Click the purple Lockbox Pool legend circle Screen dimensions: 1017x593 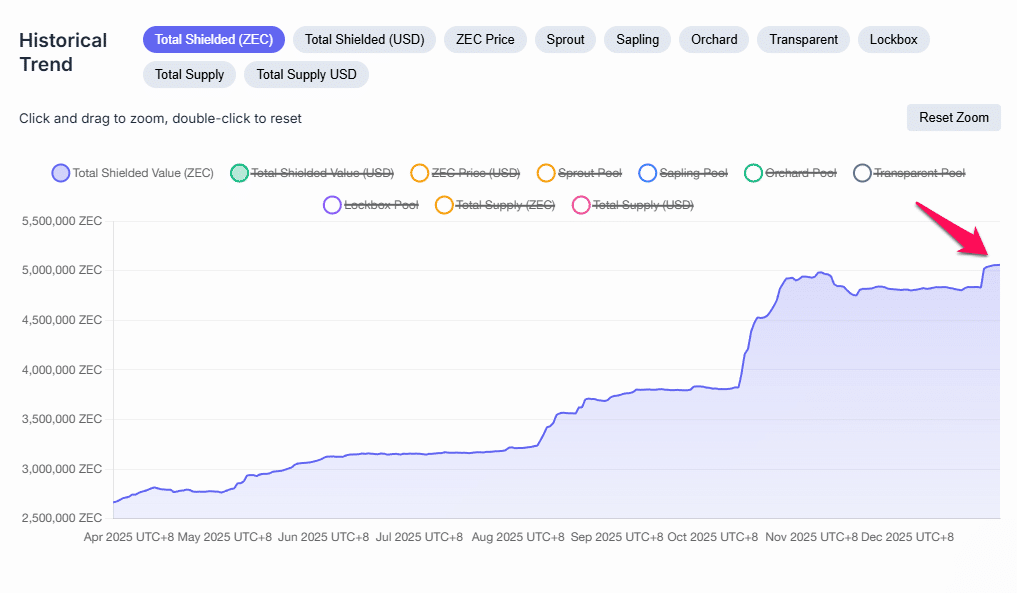tap(332, 205)
